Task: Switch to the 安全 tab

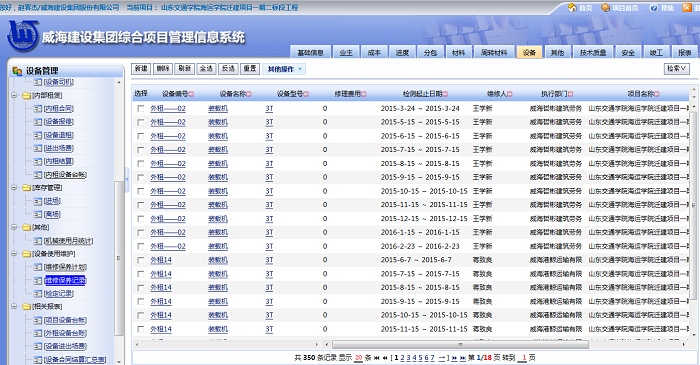Action: point(628,52)
